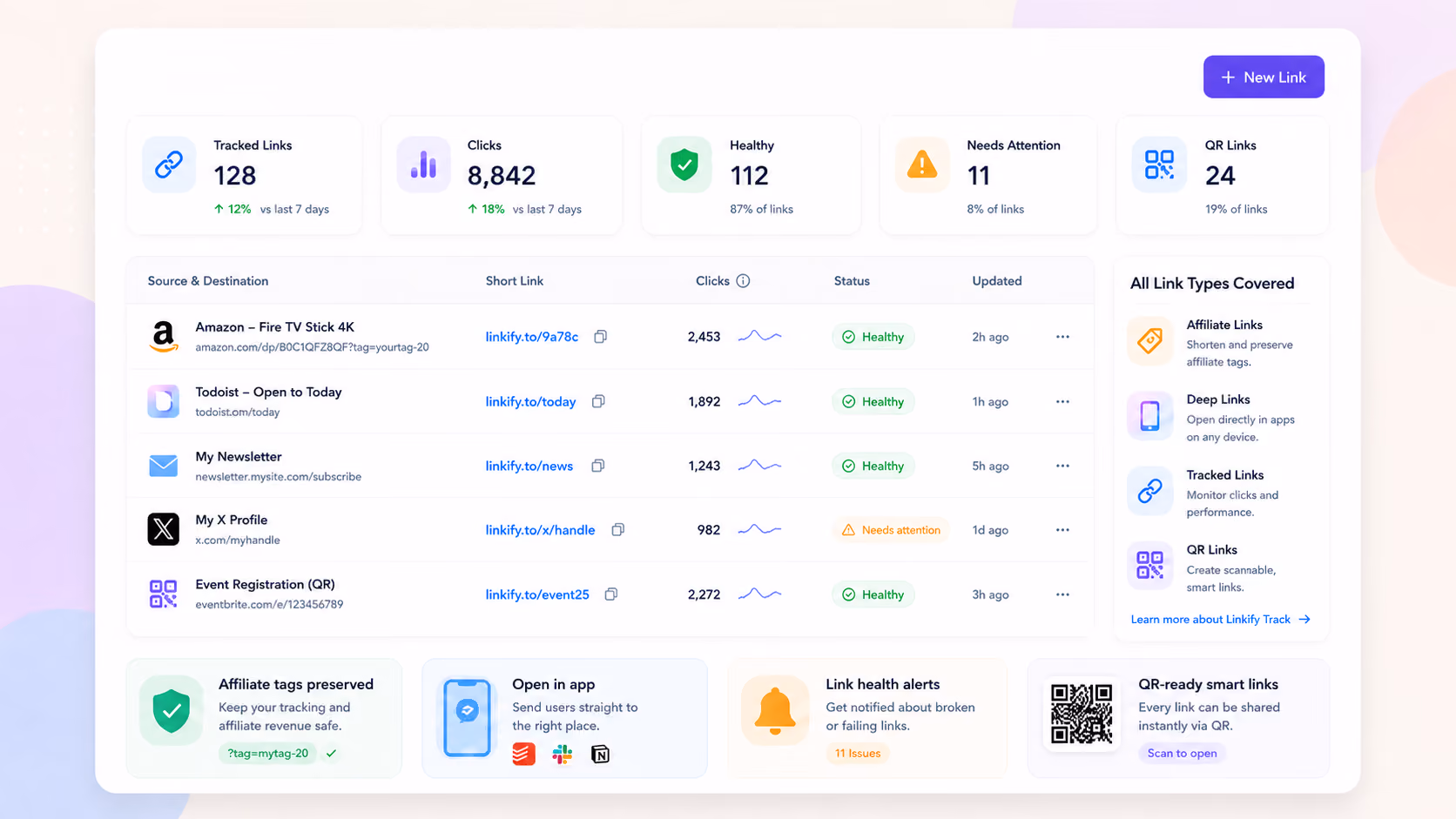Click the QR Links sidebar icon
Viewport: 1456px width, 819px height.
coord(1149,566)
